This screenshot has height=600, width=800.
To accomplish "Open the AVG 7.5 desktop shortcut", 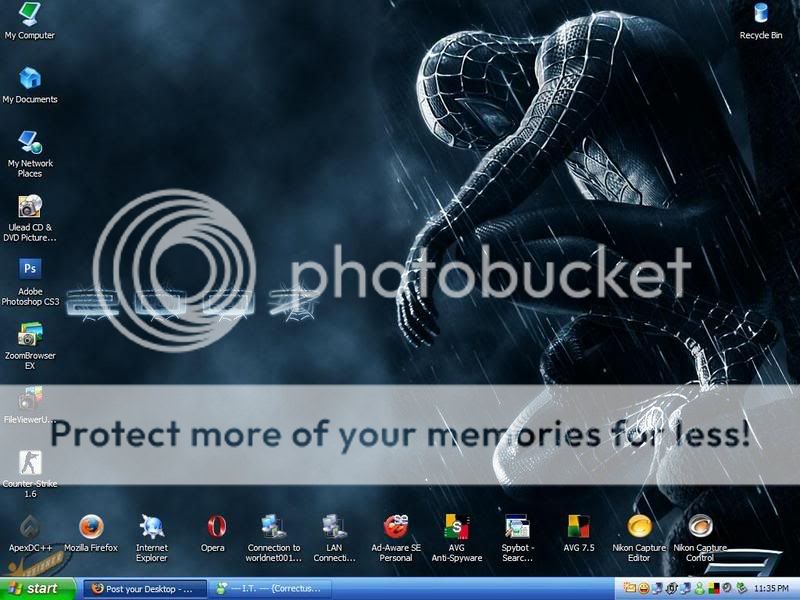I will tap(579, 533).
